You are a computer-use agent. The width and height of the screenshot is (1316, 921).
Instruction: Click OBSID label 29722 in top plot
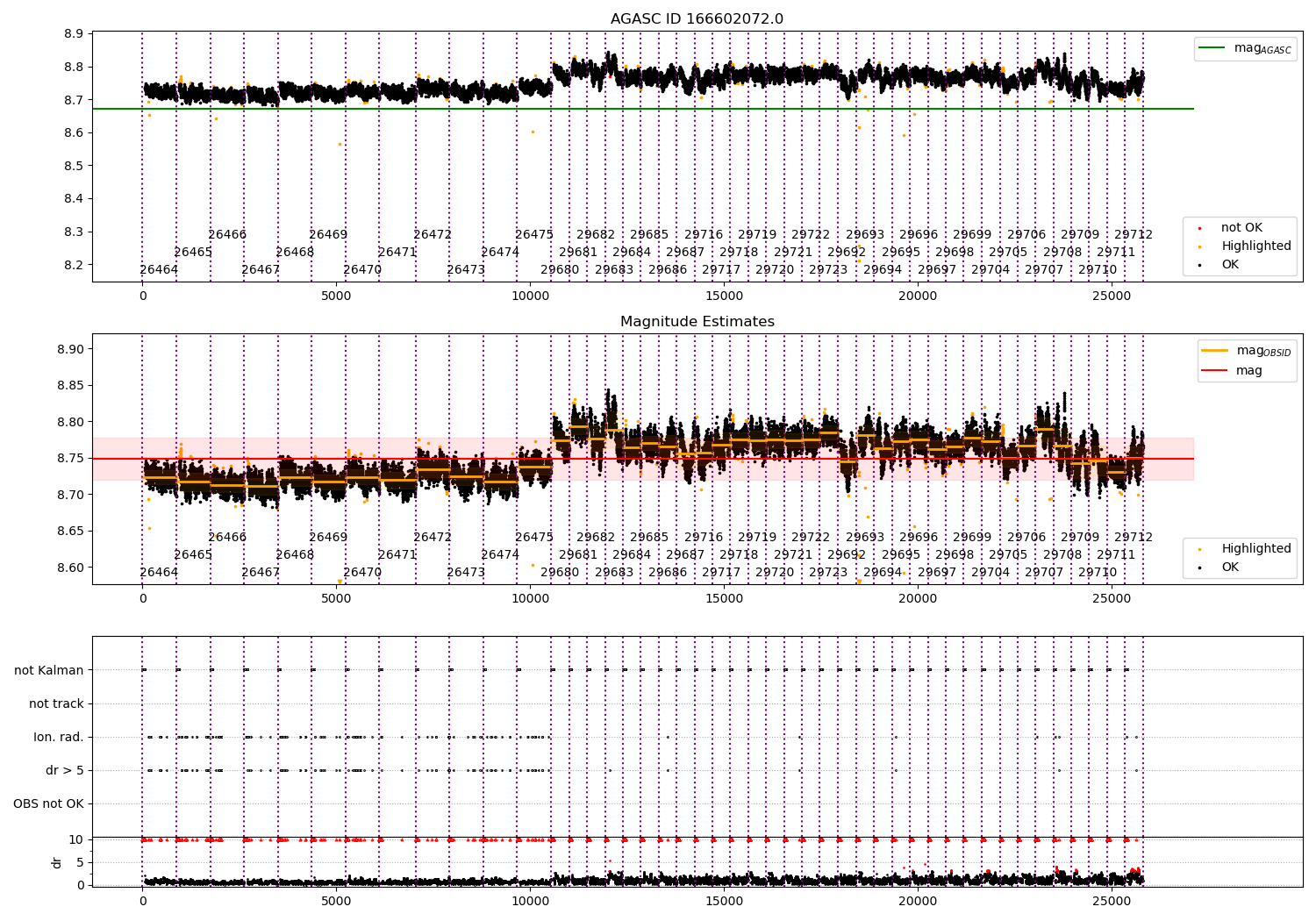811,235
